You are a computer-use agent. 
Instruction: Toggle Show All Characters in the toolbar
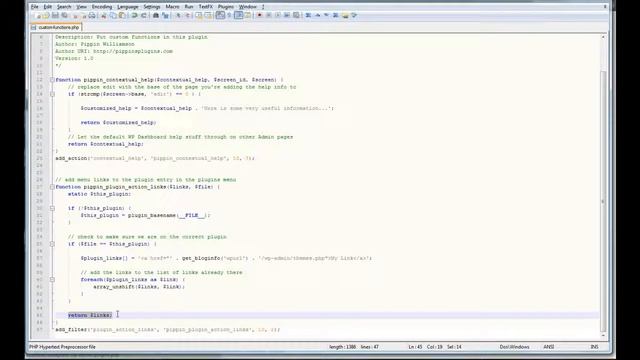click(x=229, y=16)
